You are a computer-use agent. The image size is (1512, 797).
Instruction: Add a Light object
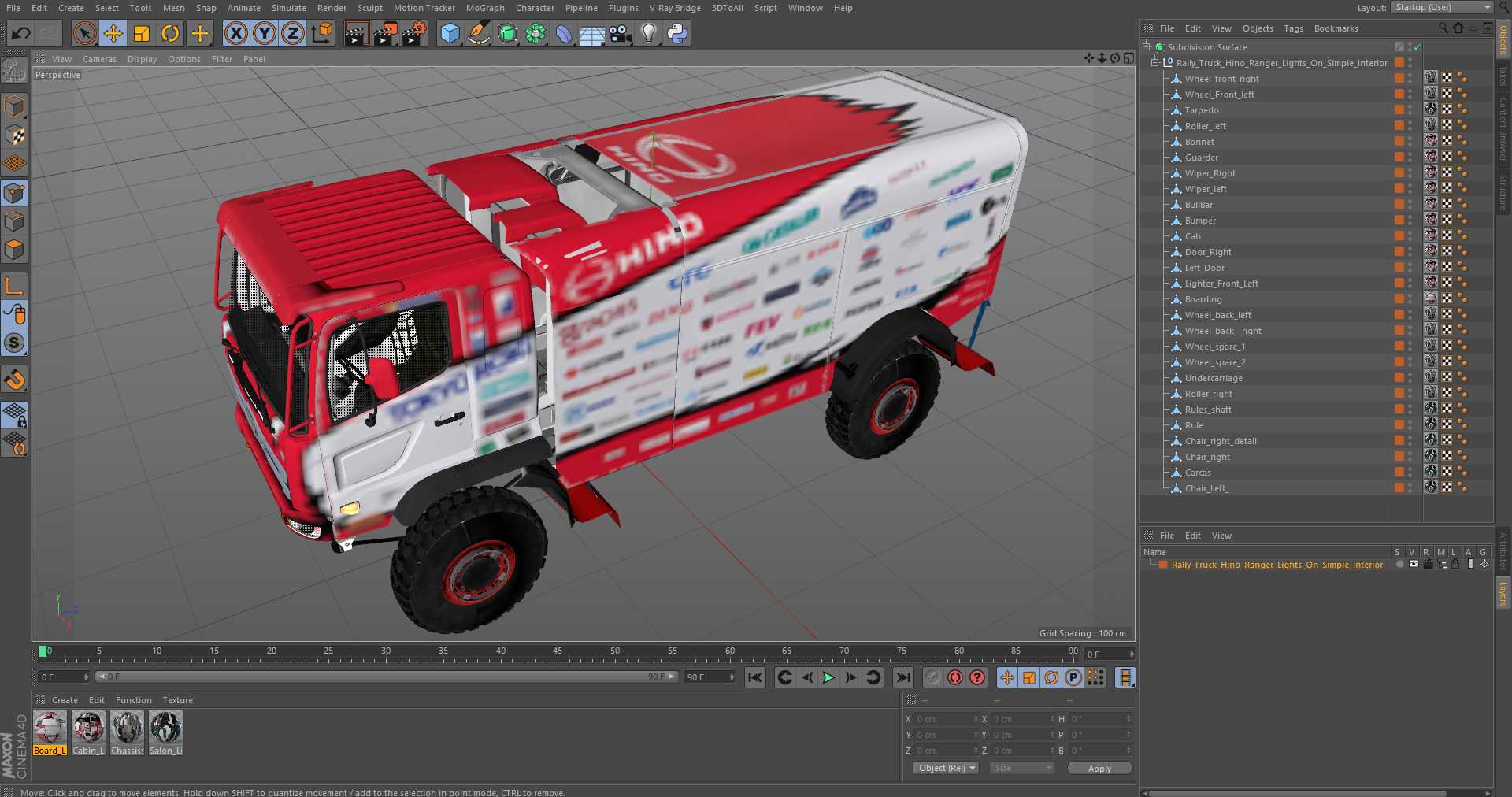[649, 33]
